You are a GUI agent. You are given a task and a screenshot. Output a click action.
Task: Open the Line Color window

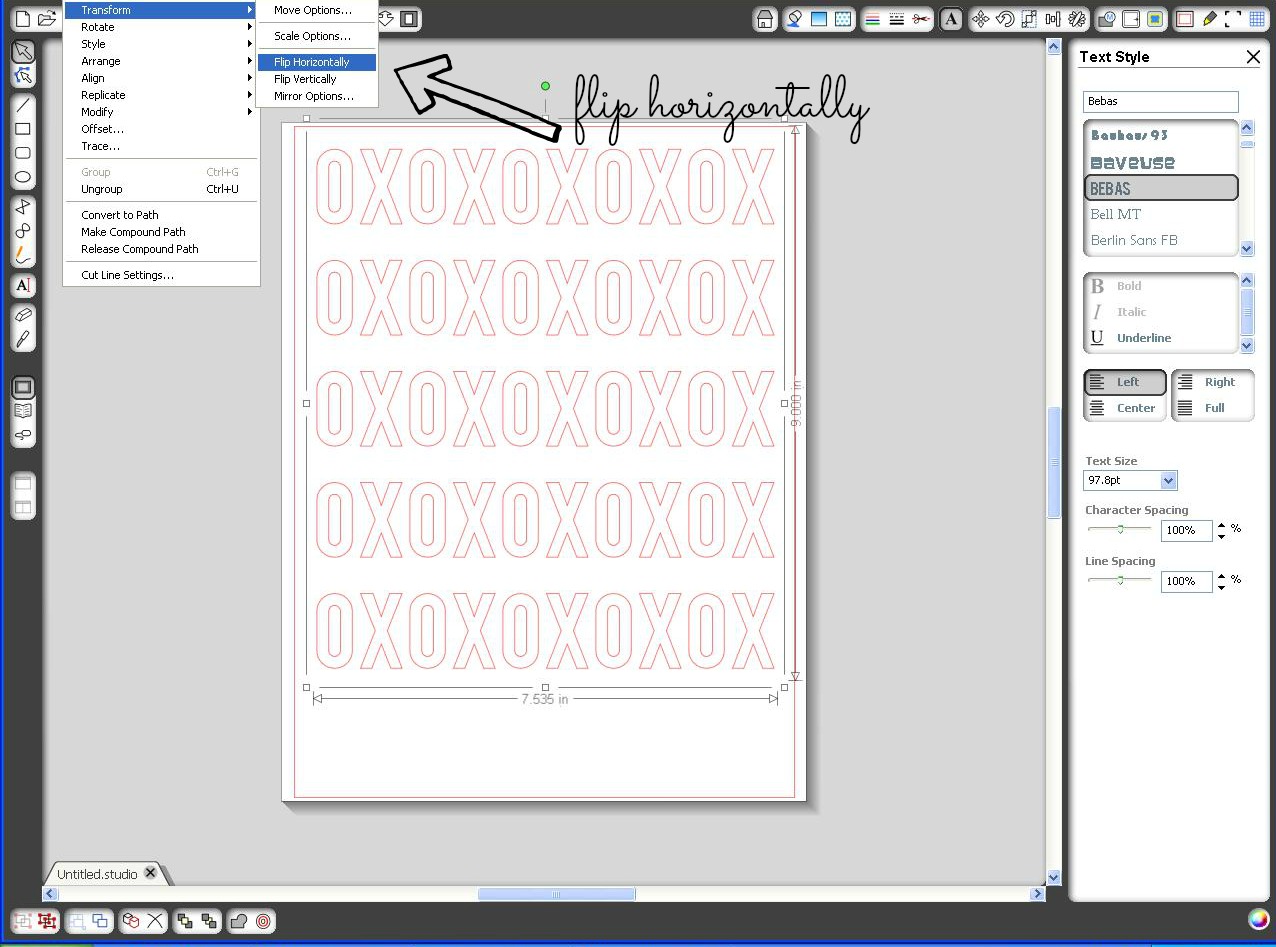(x=873, y=19)
